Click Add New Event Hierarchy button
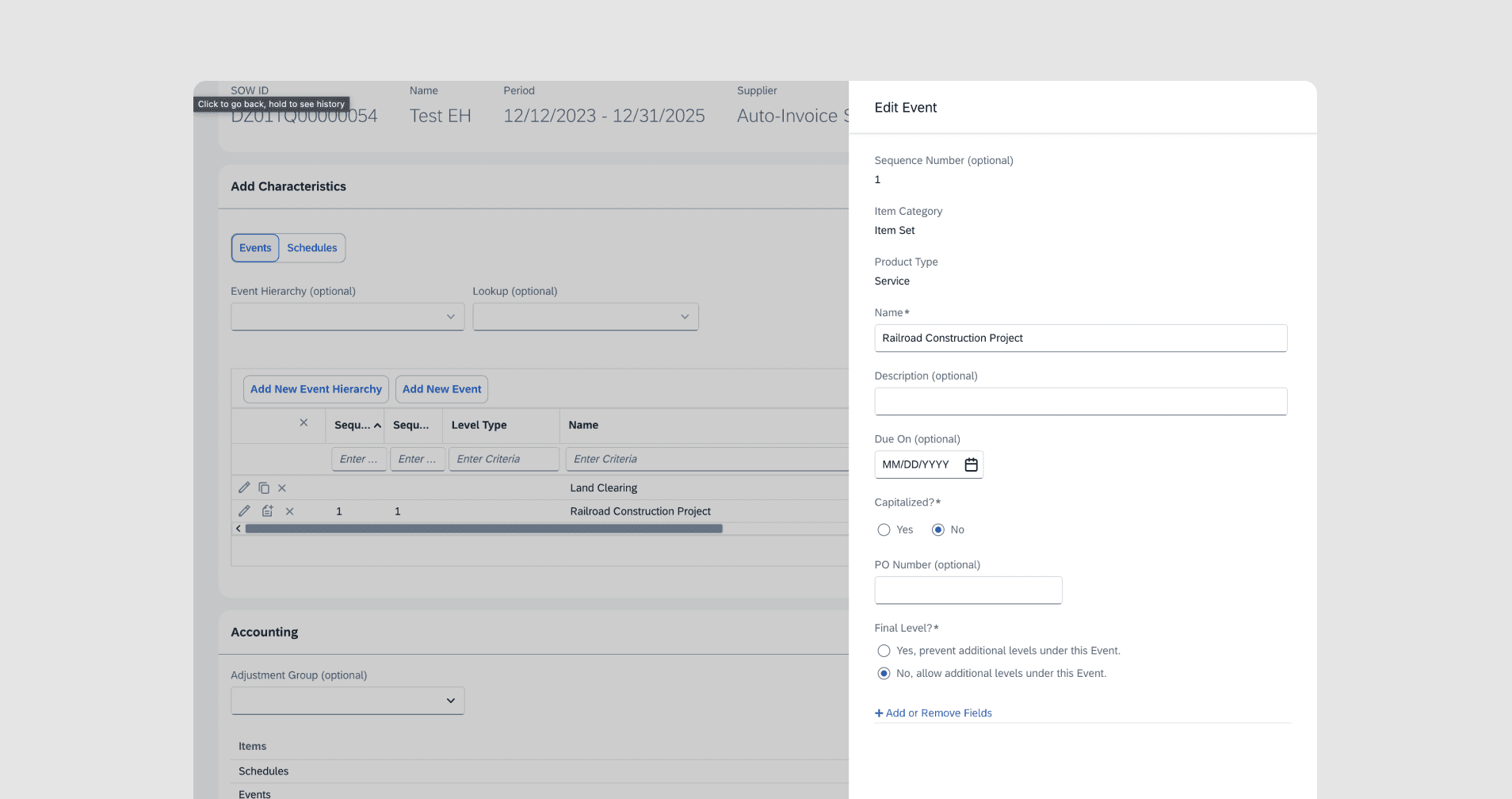The width and height of the screenshot is (1512, 799). [x=316, y=389]
